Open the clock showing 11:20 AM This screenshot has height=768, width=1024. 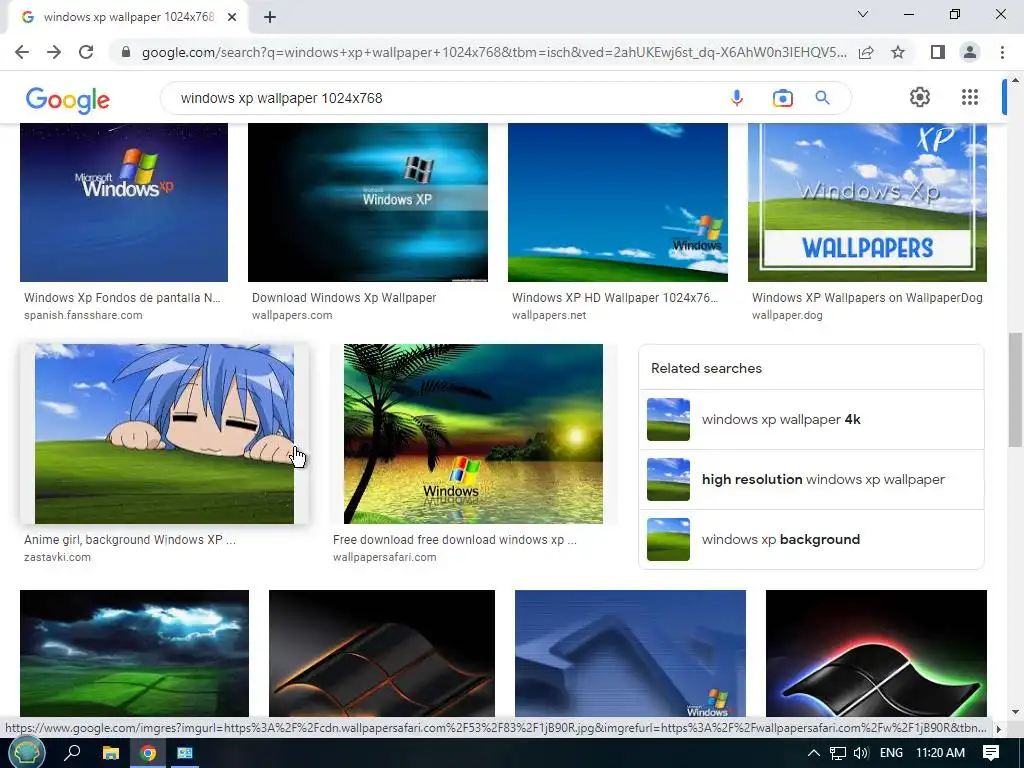(x=940, y=753)
